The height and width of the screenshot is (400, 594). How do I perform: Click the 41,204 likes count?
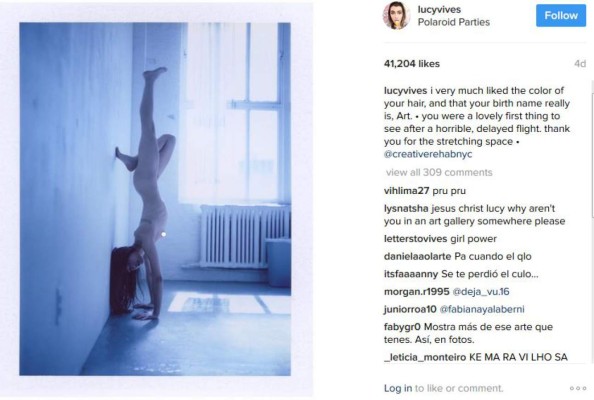(411, 64)
